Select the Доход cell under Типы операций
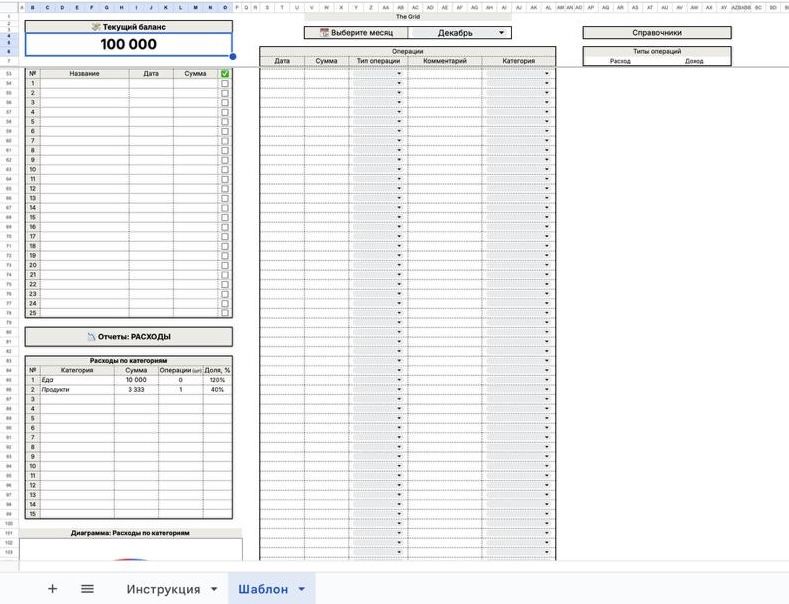Image resolution: width=789 pixels, height=604 pixels. (x=694, y=61)
